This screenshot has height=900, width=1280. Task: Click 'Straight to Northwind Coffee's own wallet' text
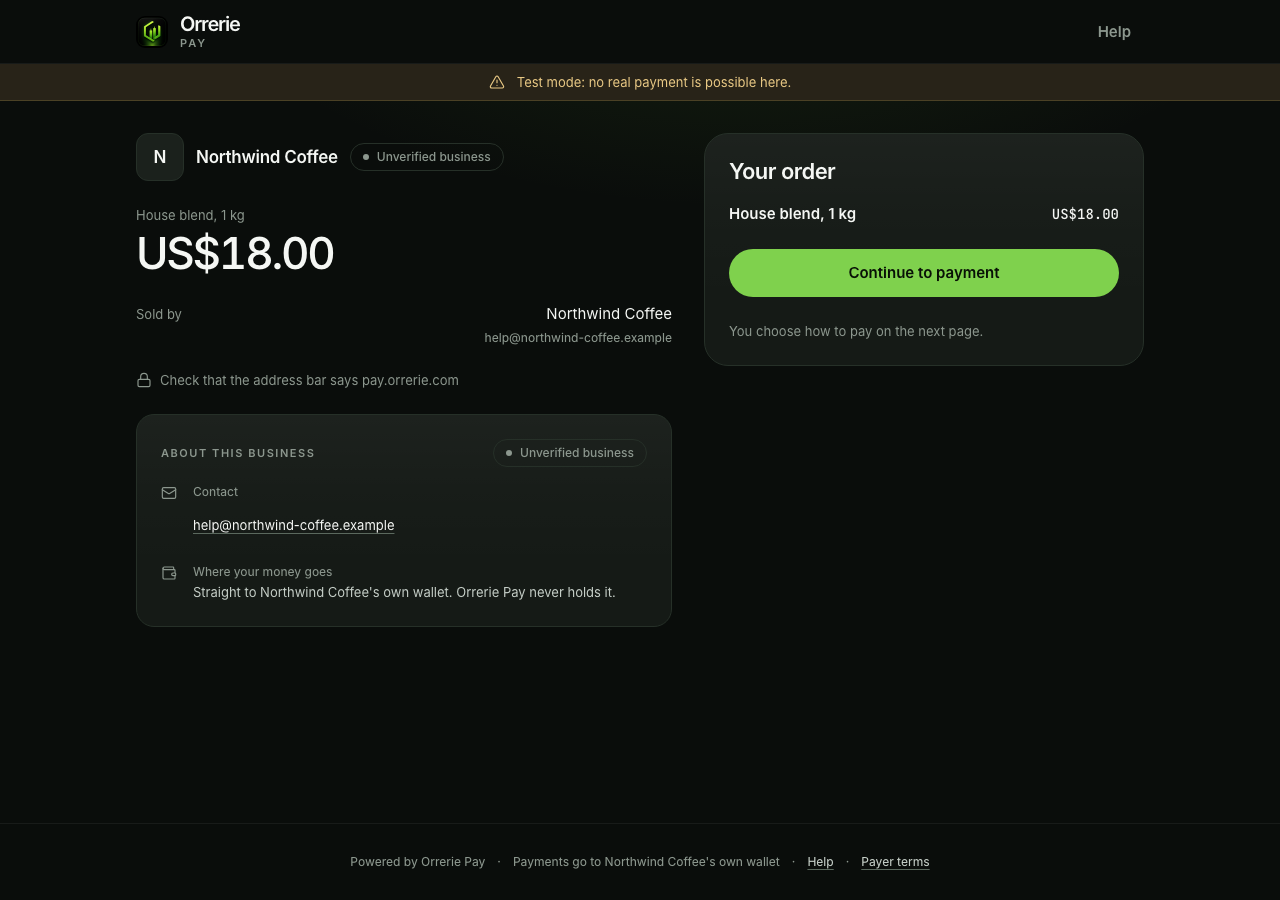coord(404,592)
